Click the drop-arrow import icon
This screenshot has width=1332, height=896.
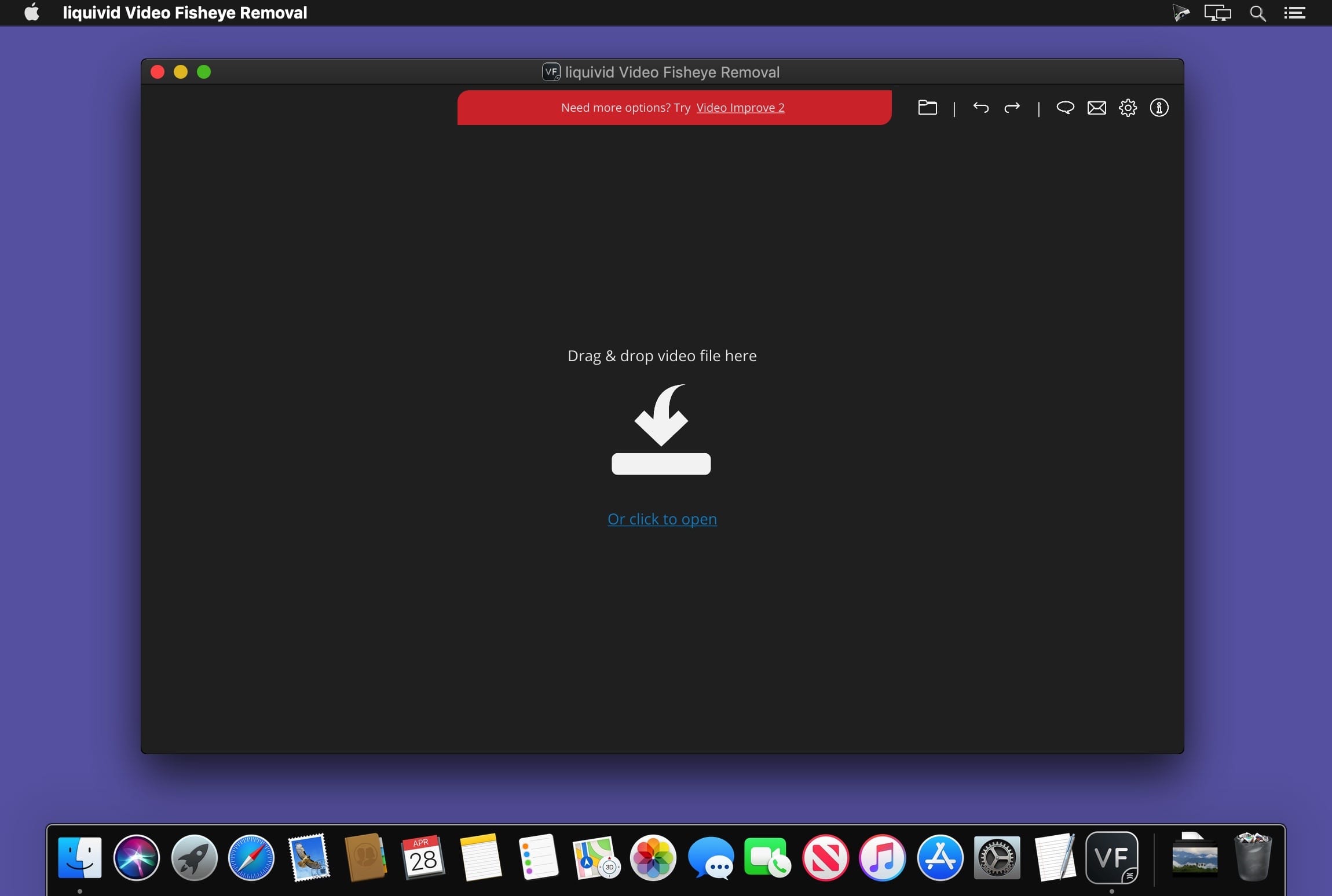point(661,429)
